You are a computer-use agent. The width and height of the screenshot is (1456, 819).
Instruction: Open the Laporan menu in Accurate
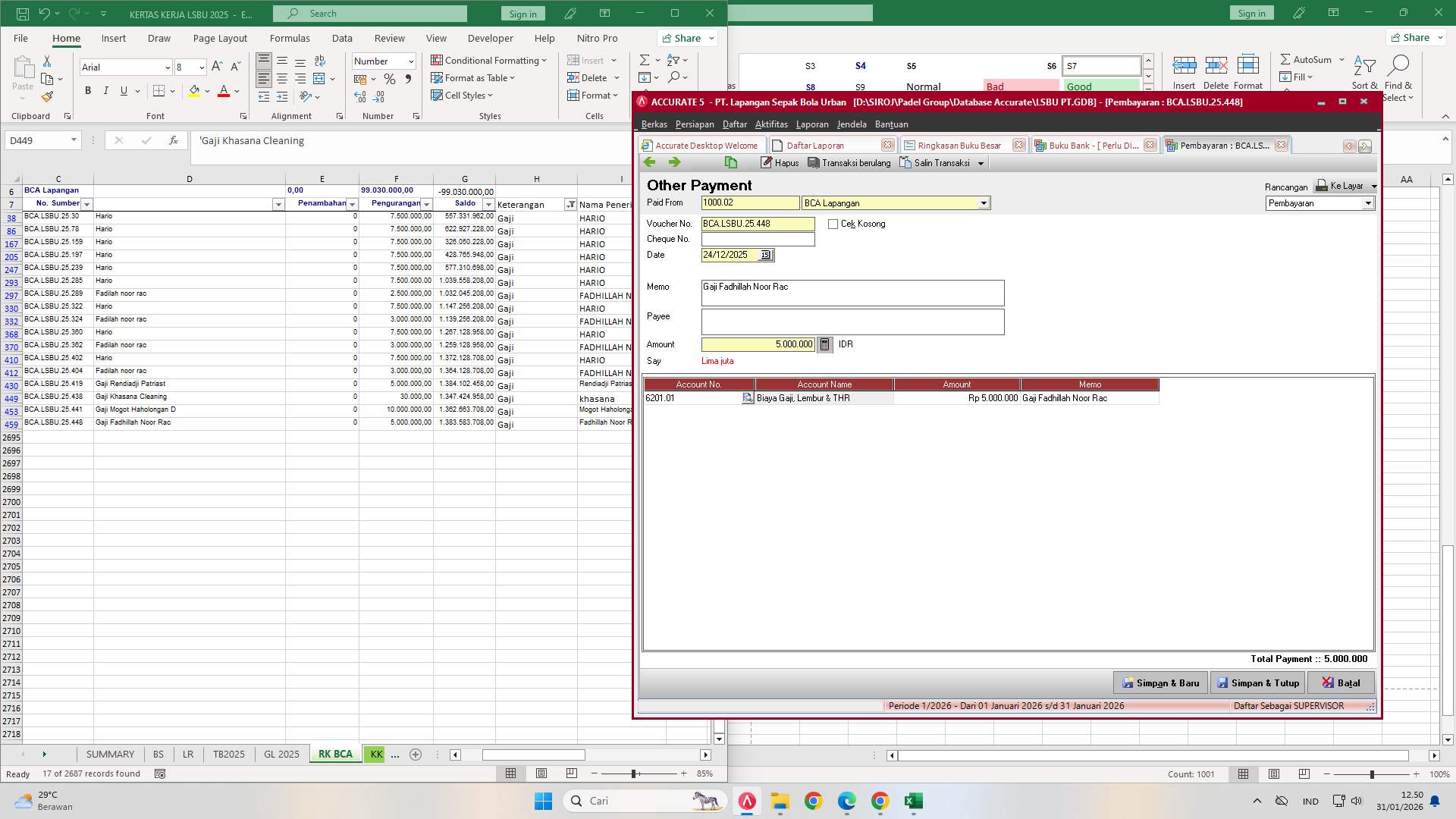point(811,124)
